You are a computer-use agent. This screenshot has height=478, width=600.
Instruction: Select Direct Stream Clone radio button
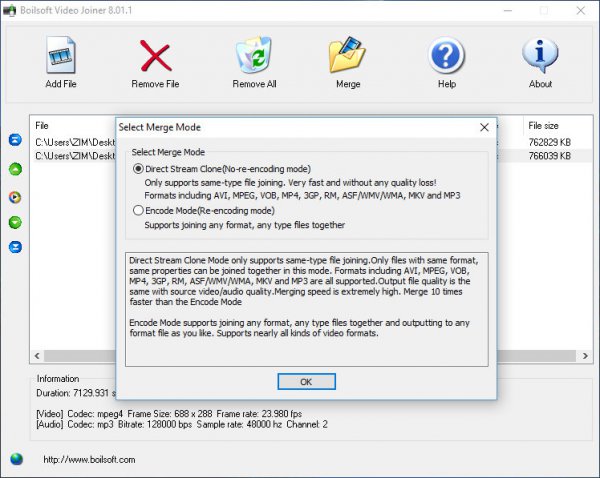138,169
